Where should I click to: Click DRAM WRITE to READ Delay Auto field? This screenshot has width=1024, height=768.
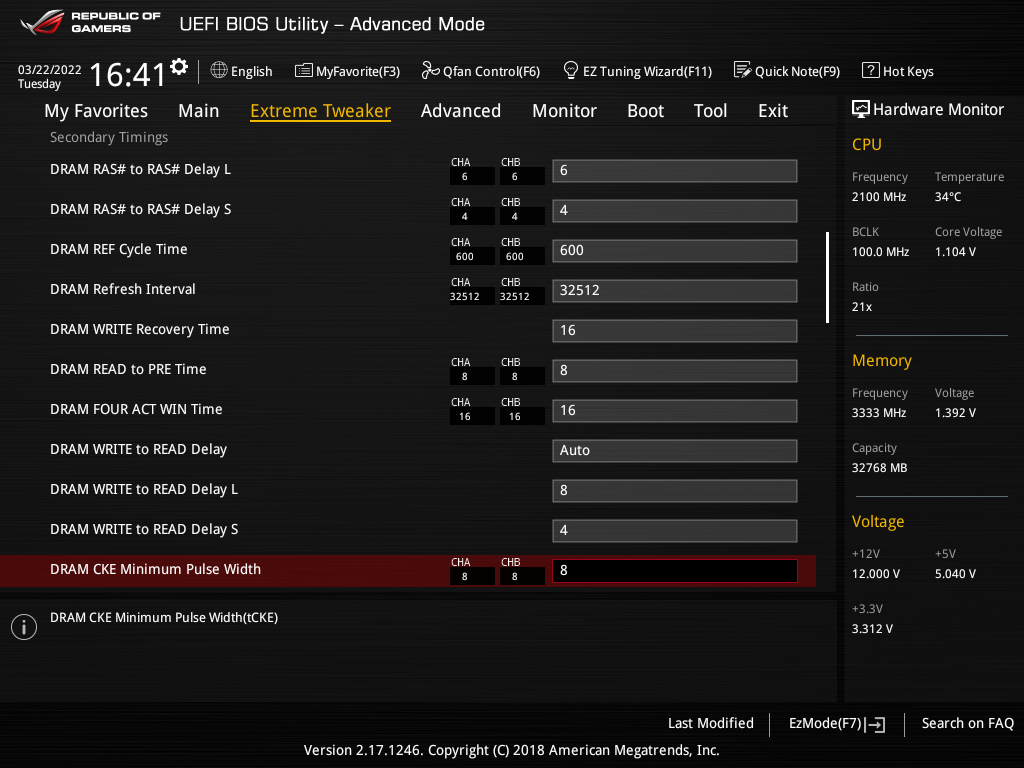[x=675, y=451]
